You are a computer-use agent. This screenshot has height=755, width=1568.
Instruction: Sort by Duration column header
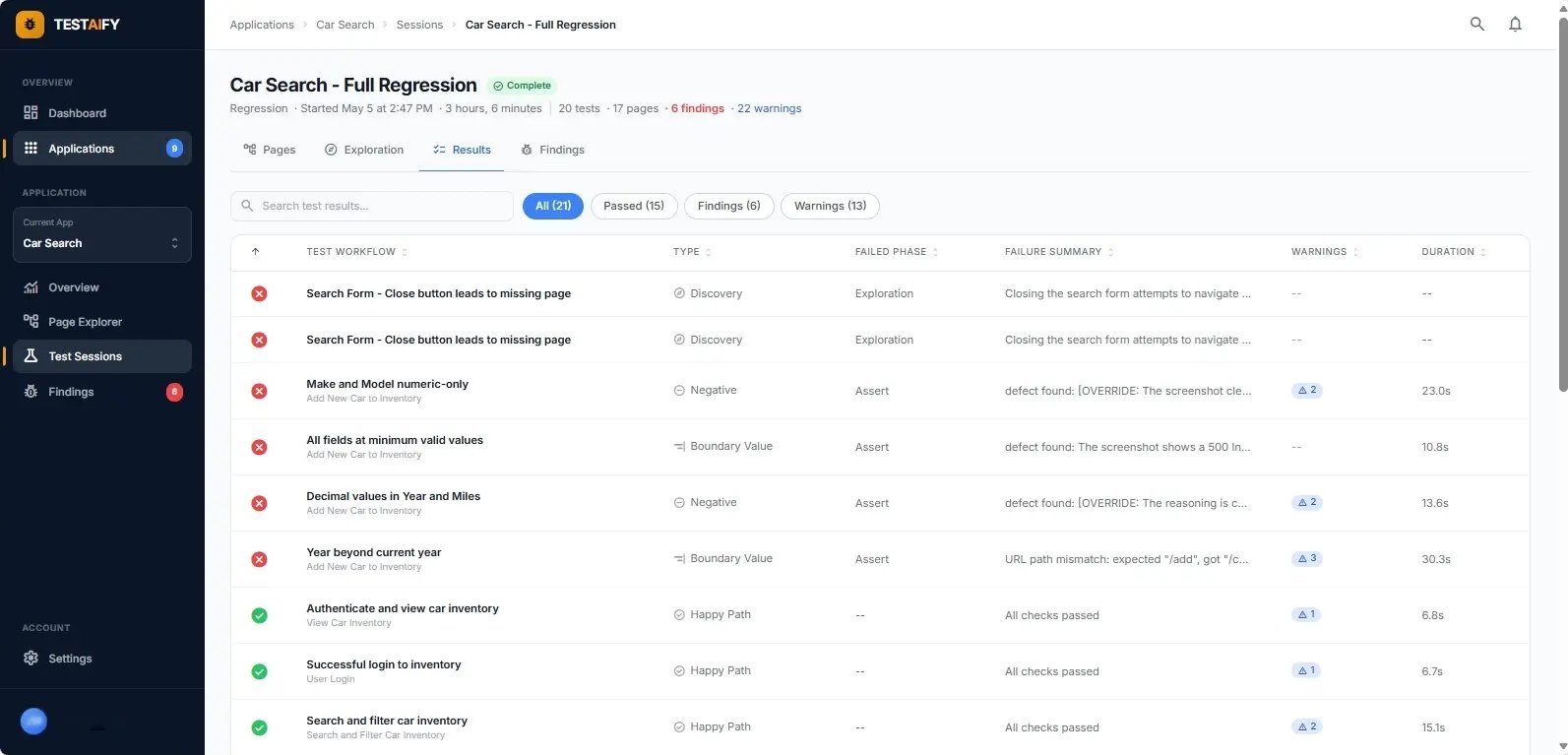point(1454,252)
